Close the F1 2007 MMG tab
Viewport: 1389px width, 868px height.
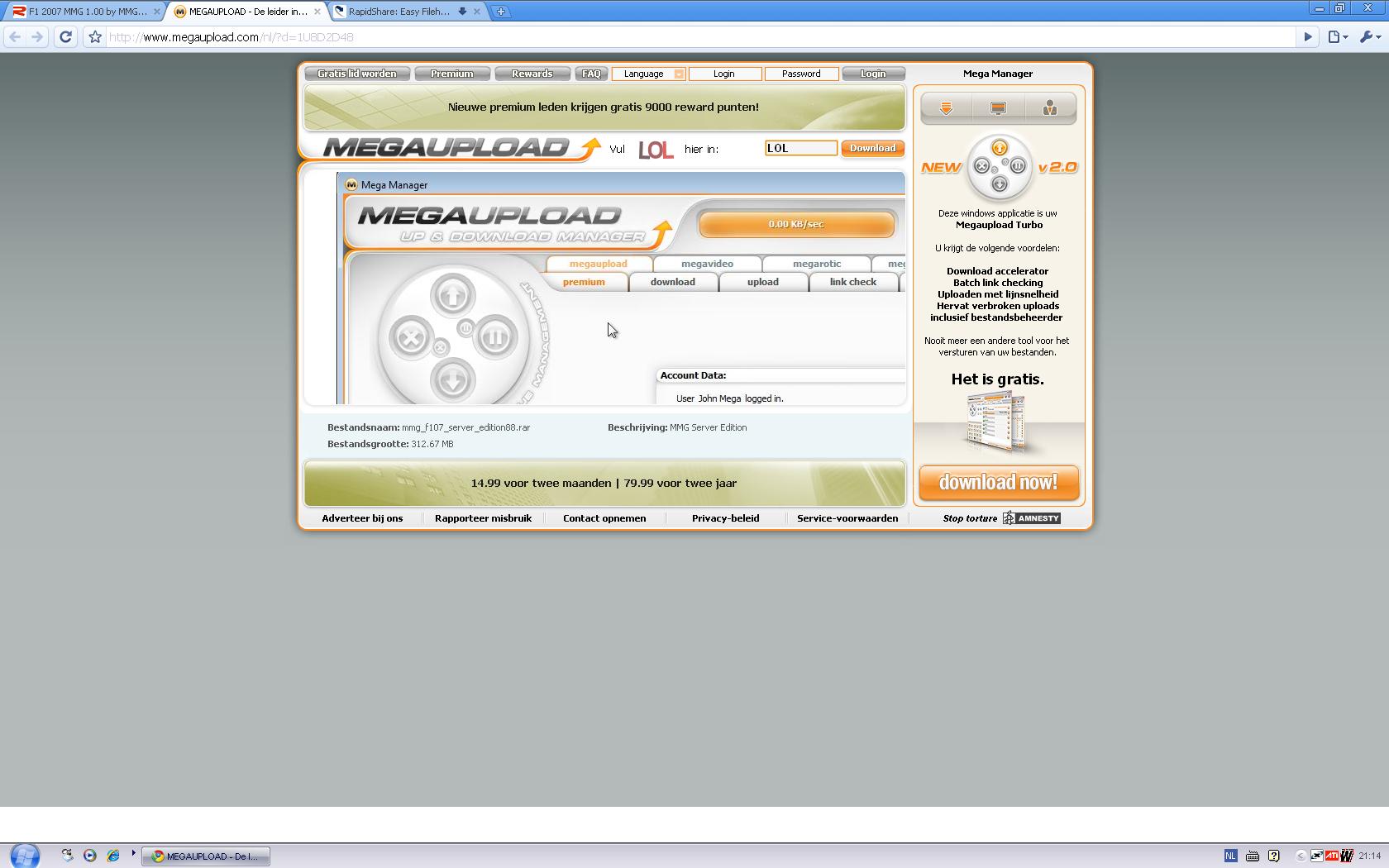point(157,12)
